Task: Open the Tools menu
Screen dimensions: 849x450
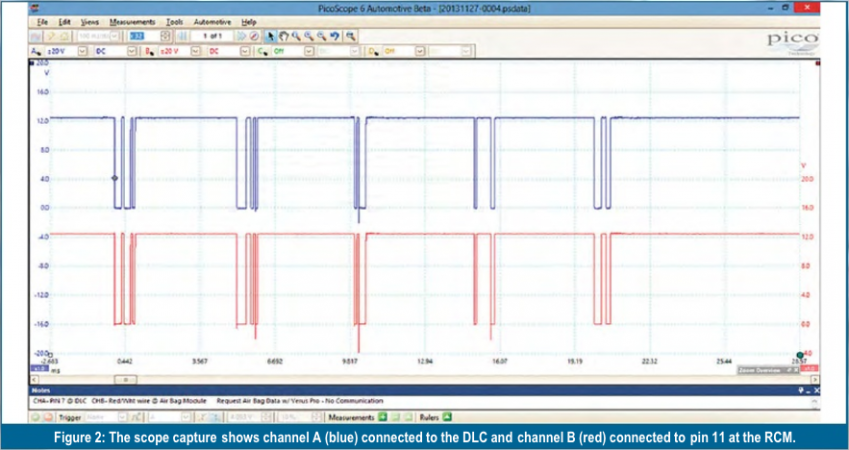Action: [x=175, y=21]
